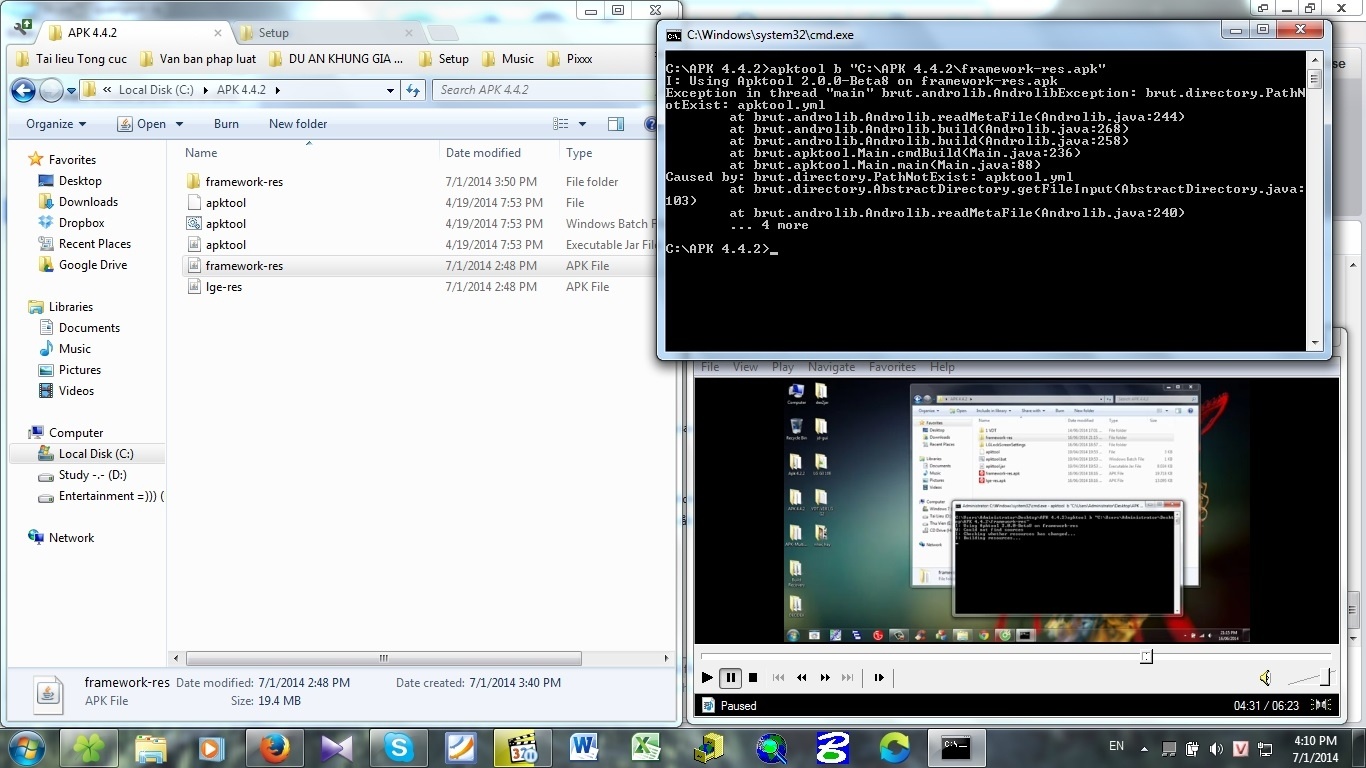Show the preview pane in Explorer
1366x768 pixels.
click(616, 124)
